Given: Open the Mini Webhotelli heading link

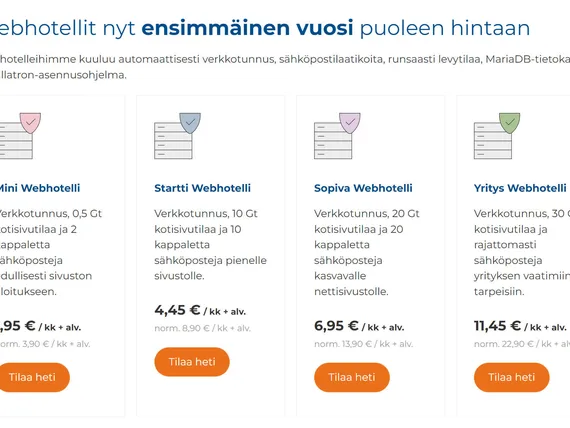Looking at the screenshot, I should point(40,188).
